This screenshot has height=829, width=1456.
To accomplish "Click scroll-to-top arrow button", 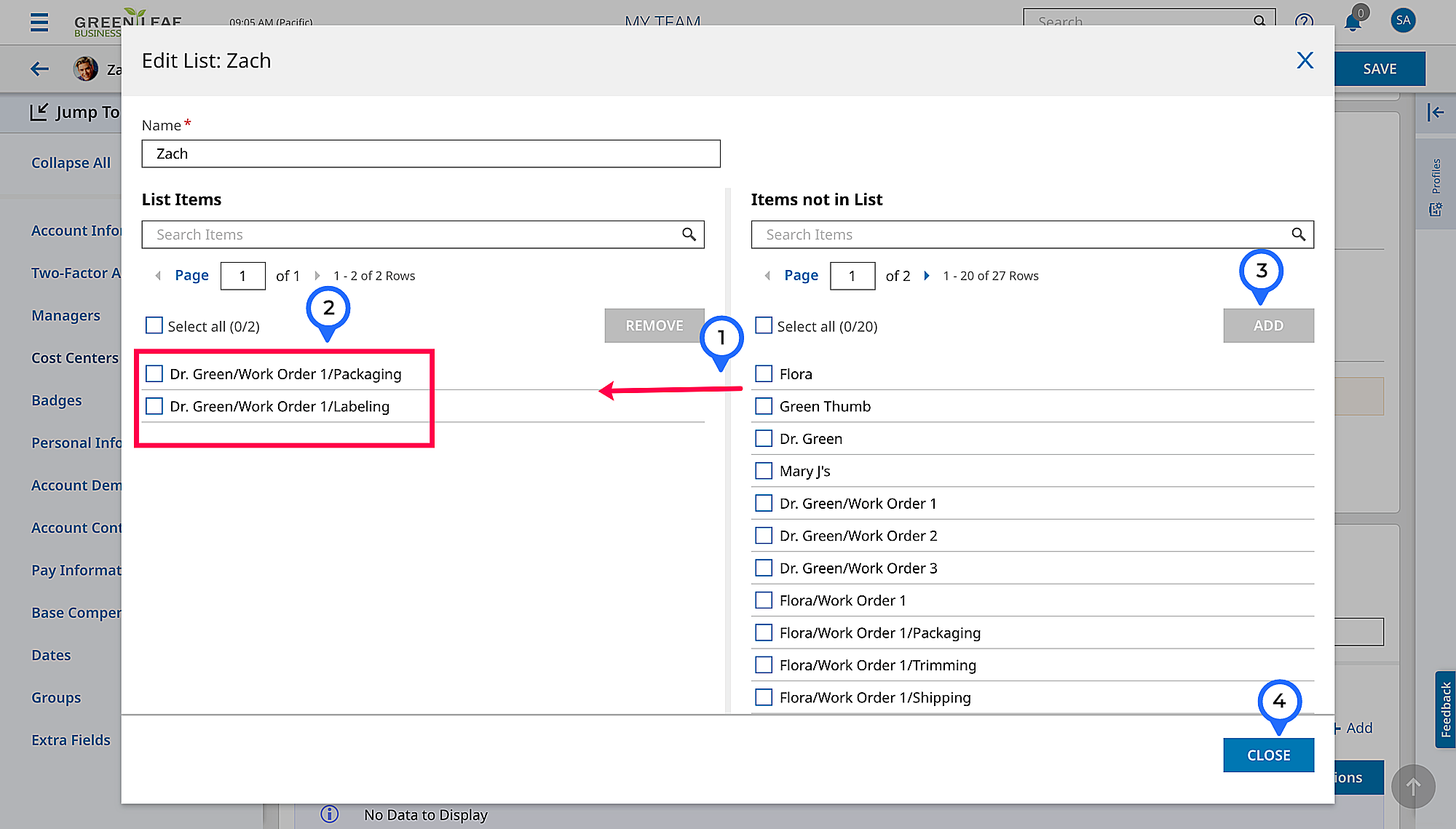I will (x=1413, y=786).
